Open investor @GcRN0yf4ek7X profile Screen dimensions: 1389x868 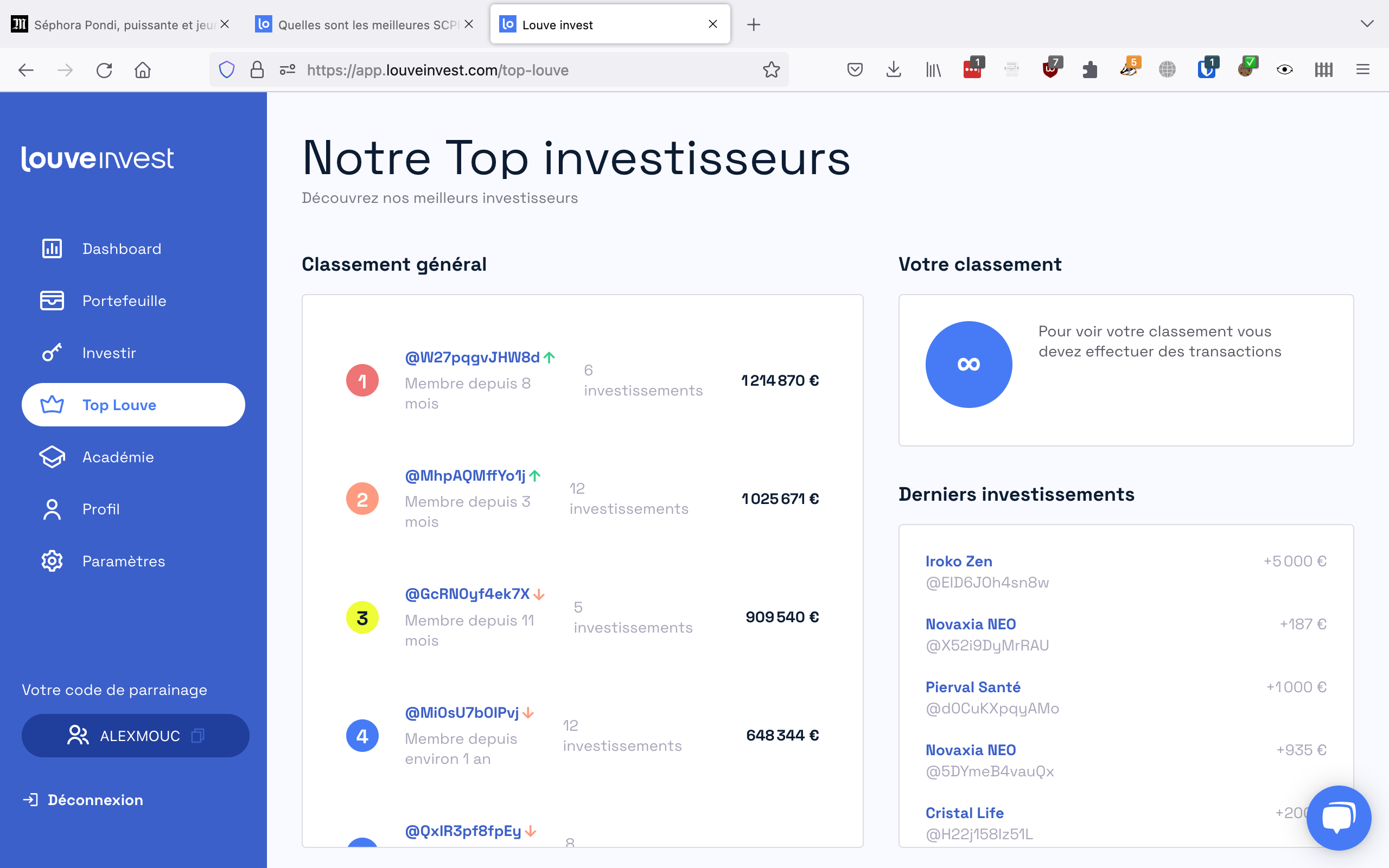(x=467, y=593)
